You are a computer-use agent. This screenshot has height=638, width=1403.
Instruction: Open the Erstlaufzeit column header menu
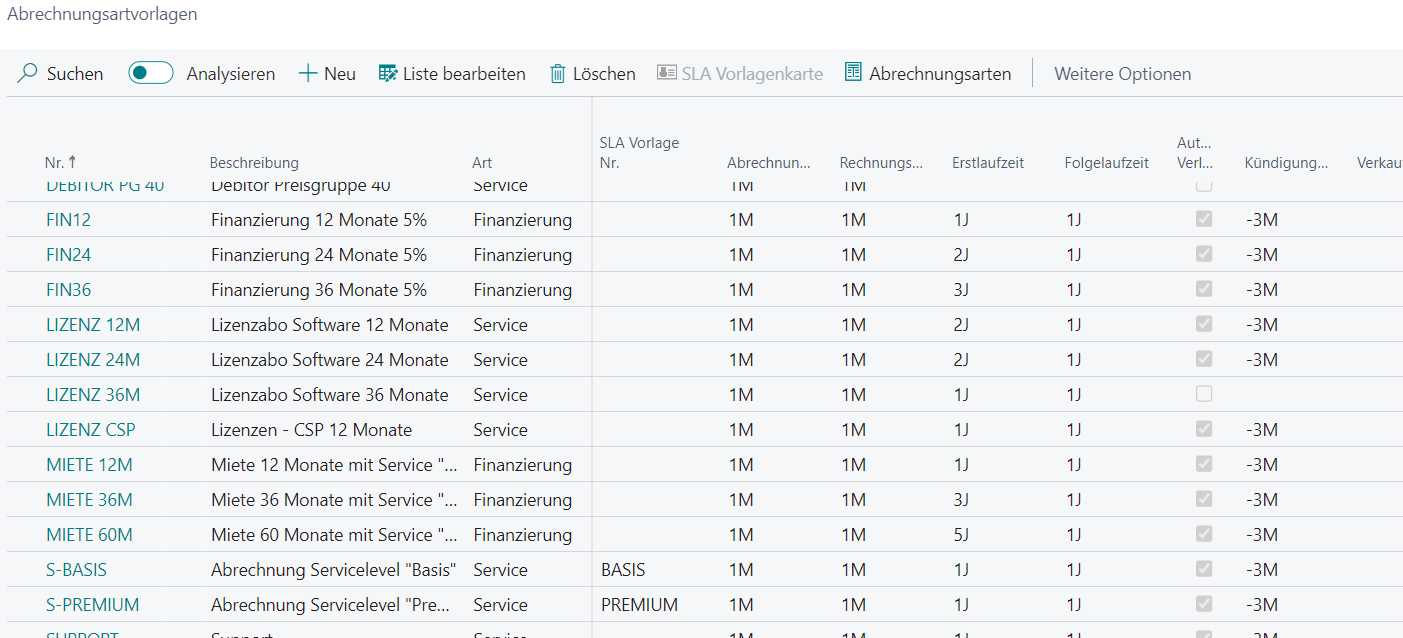pyautogui.click(x=988, y=163)
